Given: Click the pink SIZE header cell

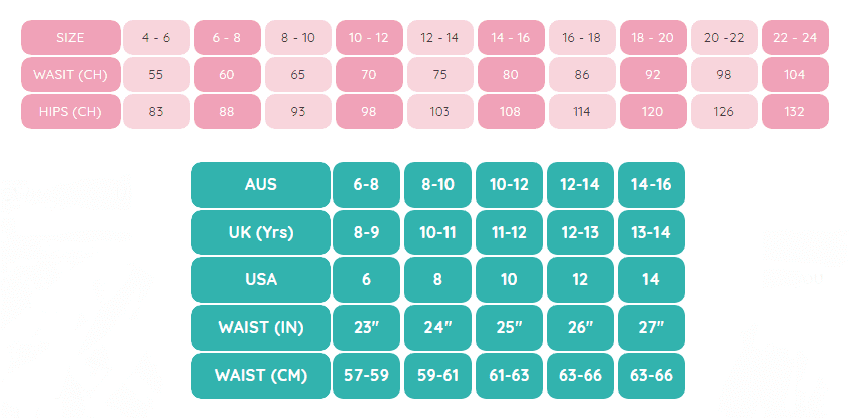Looking at the screenshot, I should (71, 38).
